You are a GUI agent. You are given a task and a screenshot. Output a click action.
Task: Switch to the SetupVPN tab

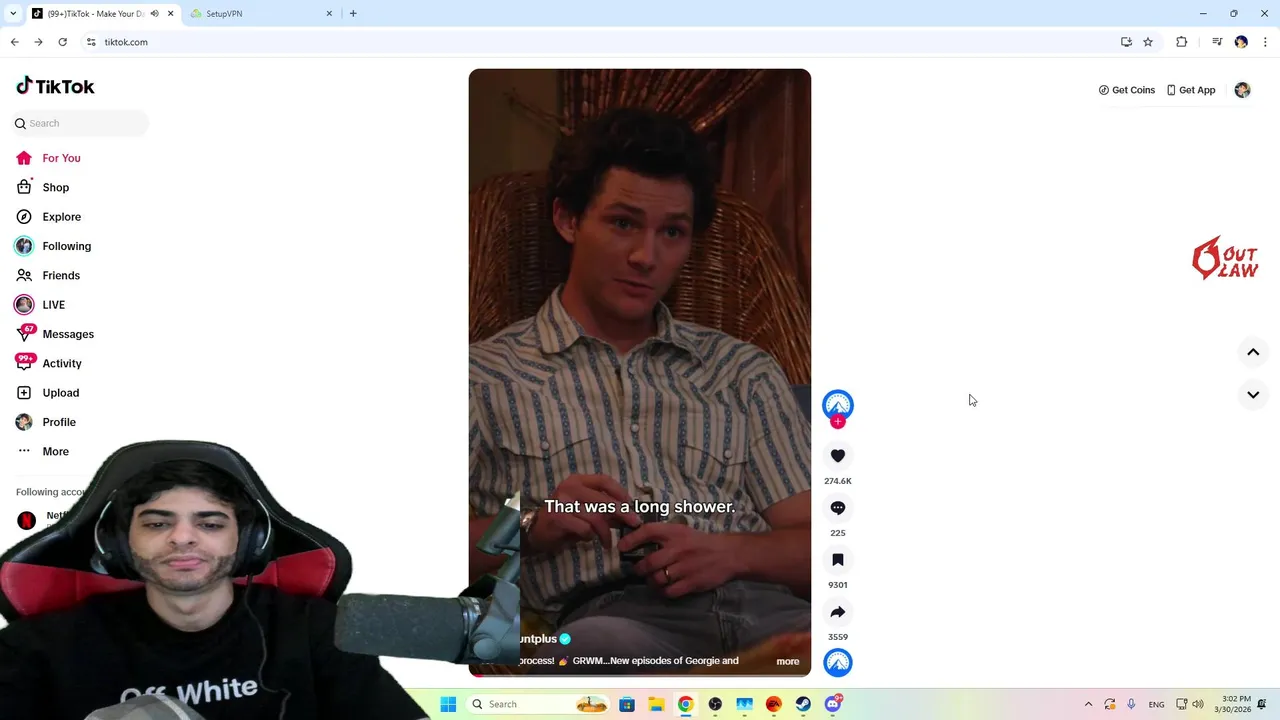click(260, 14)
